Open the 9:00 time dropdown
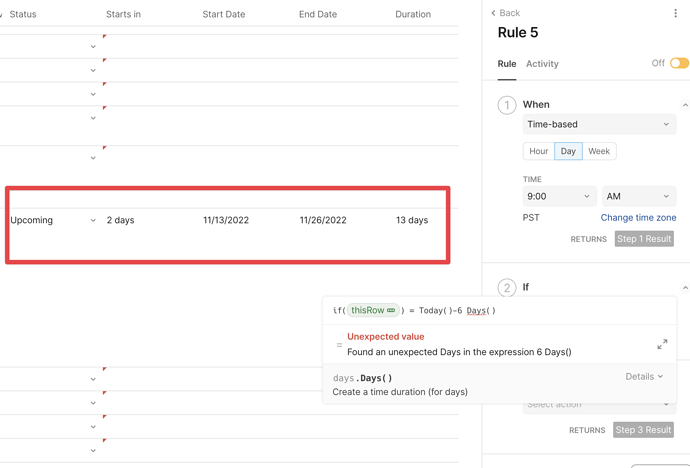The width and height of the screenshot is (690, 468). (x=559, y=197)
